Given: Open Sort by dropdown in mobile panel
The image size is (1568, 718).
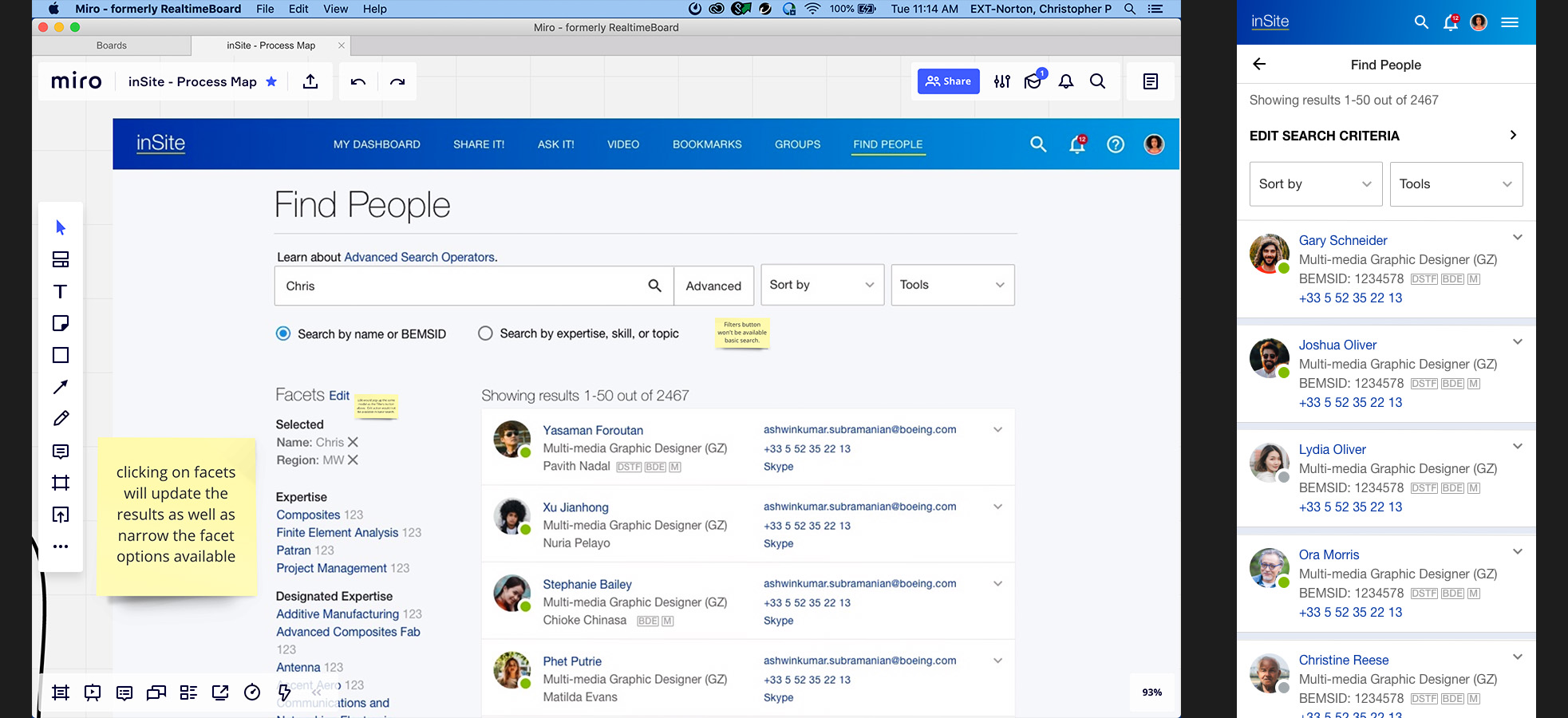Looking at the screenshot, I should point(1316,184).
